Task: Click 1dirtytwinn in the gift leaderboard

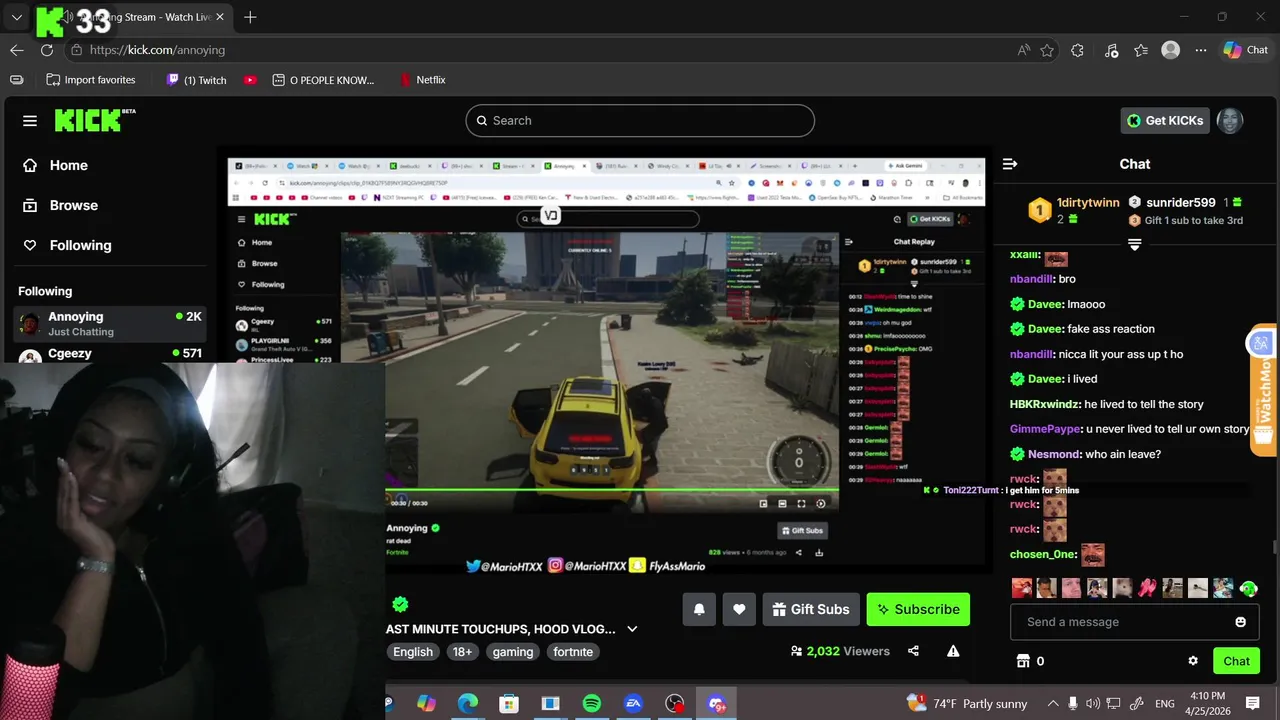Action: pyautogui.click(x=1088, y=202)
